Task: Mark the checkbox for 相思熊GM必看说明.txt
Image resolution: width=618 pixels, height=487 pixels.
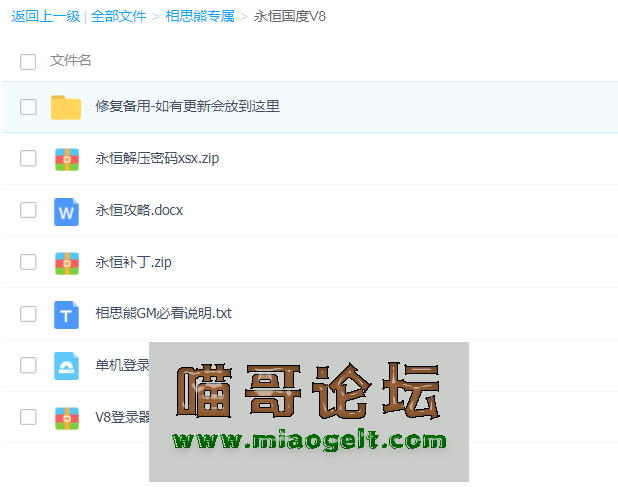Action: pyautogui.click(x=28, y=314)
